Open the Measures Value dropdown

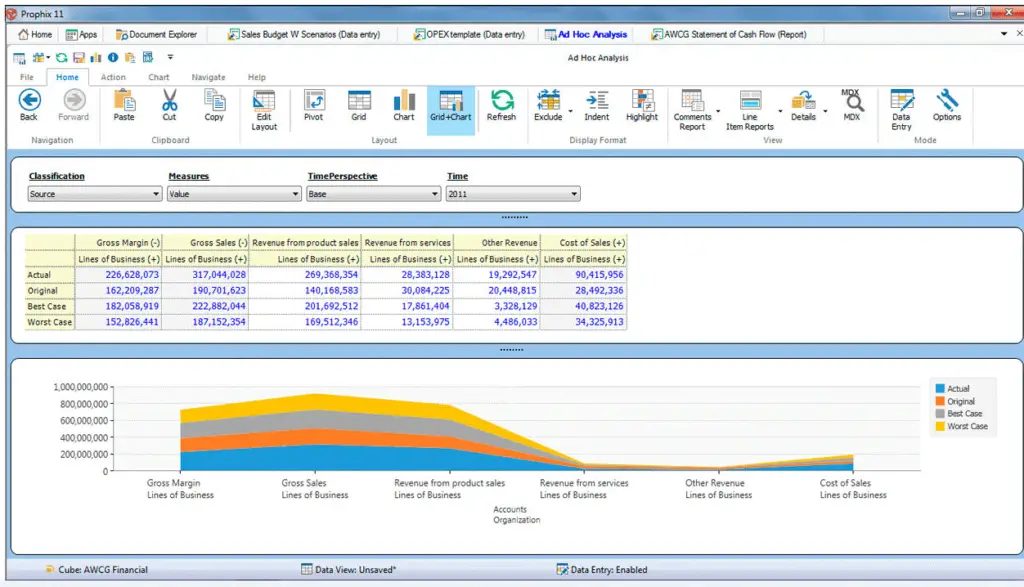(234, 194)
